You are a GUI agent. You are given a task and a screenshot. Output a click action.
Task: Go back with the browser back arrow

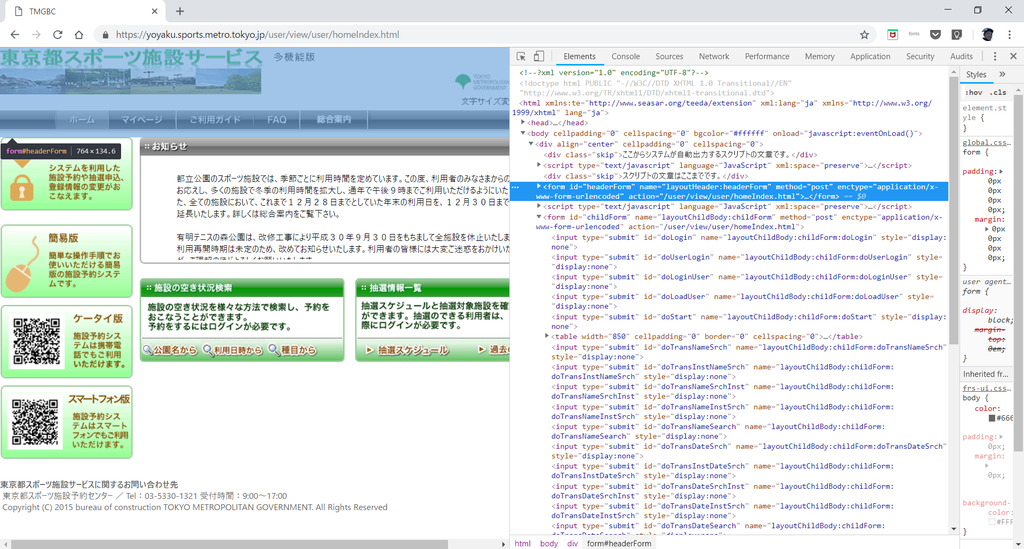[15, 35]
